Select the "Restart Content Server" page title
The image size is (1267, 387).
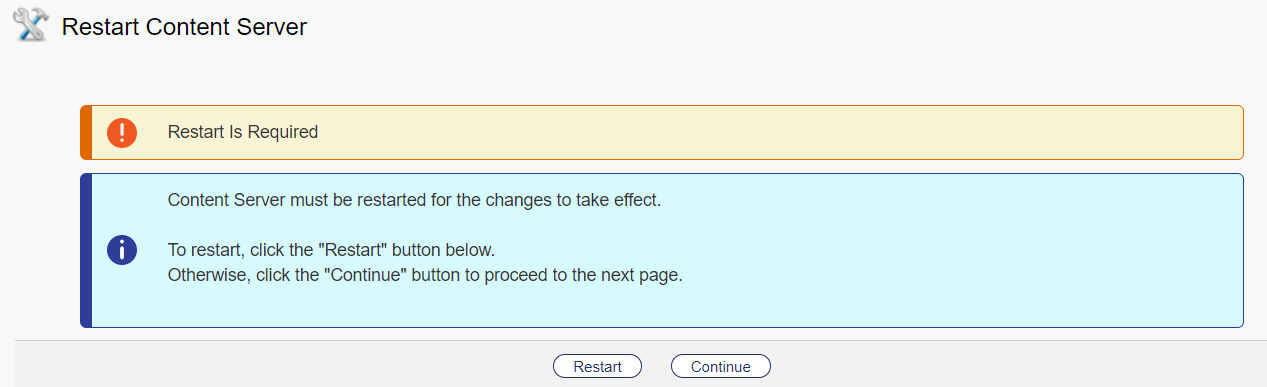[184, 27]
